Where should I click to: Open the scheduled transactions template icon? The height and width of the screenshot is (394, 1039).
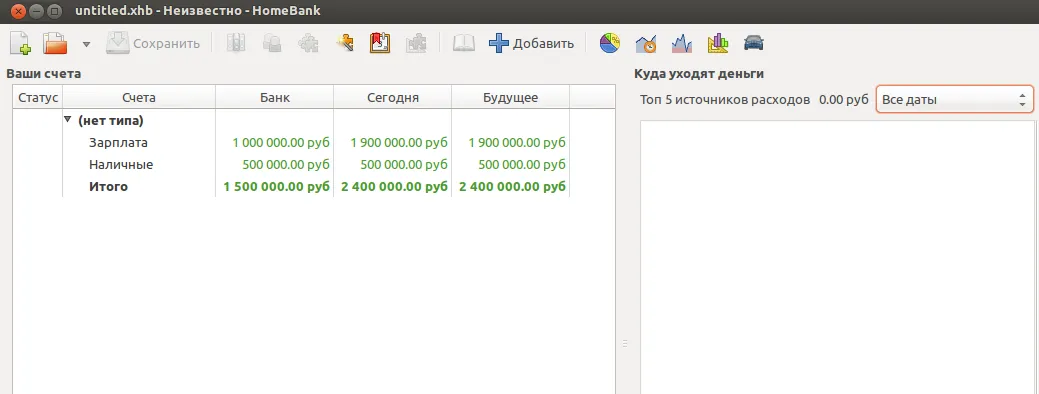pyautogui.click(x=380, y=44)
